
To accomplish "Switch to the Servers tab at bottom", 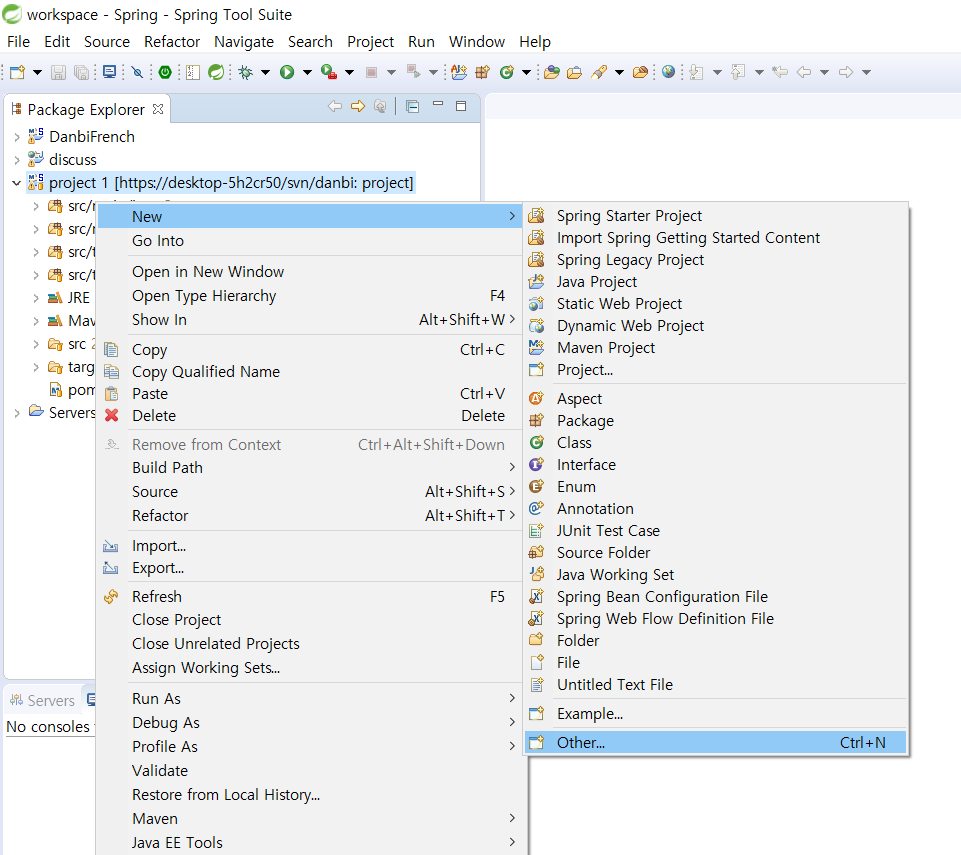I will tap(43, 701).
